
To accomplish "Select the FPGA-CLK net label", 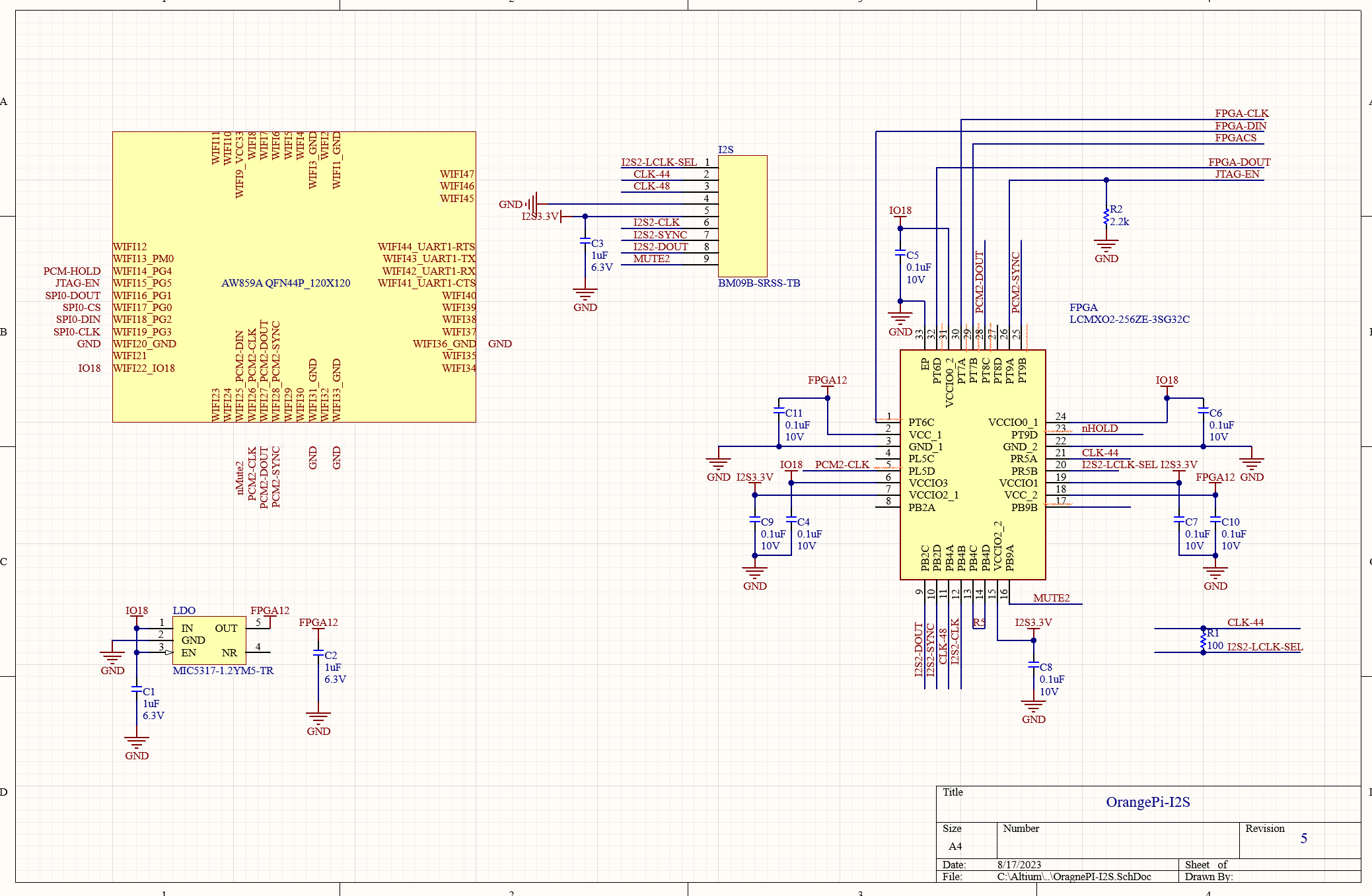I will click(x=1241, y=114).
